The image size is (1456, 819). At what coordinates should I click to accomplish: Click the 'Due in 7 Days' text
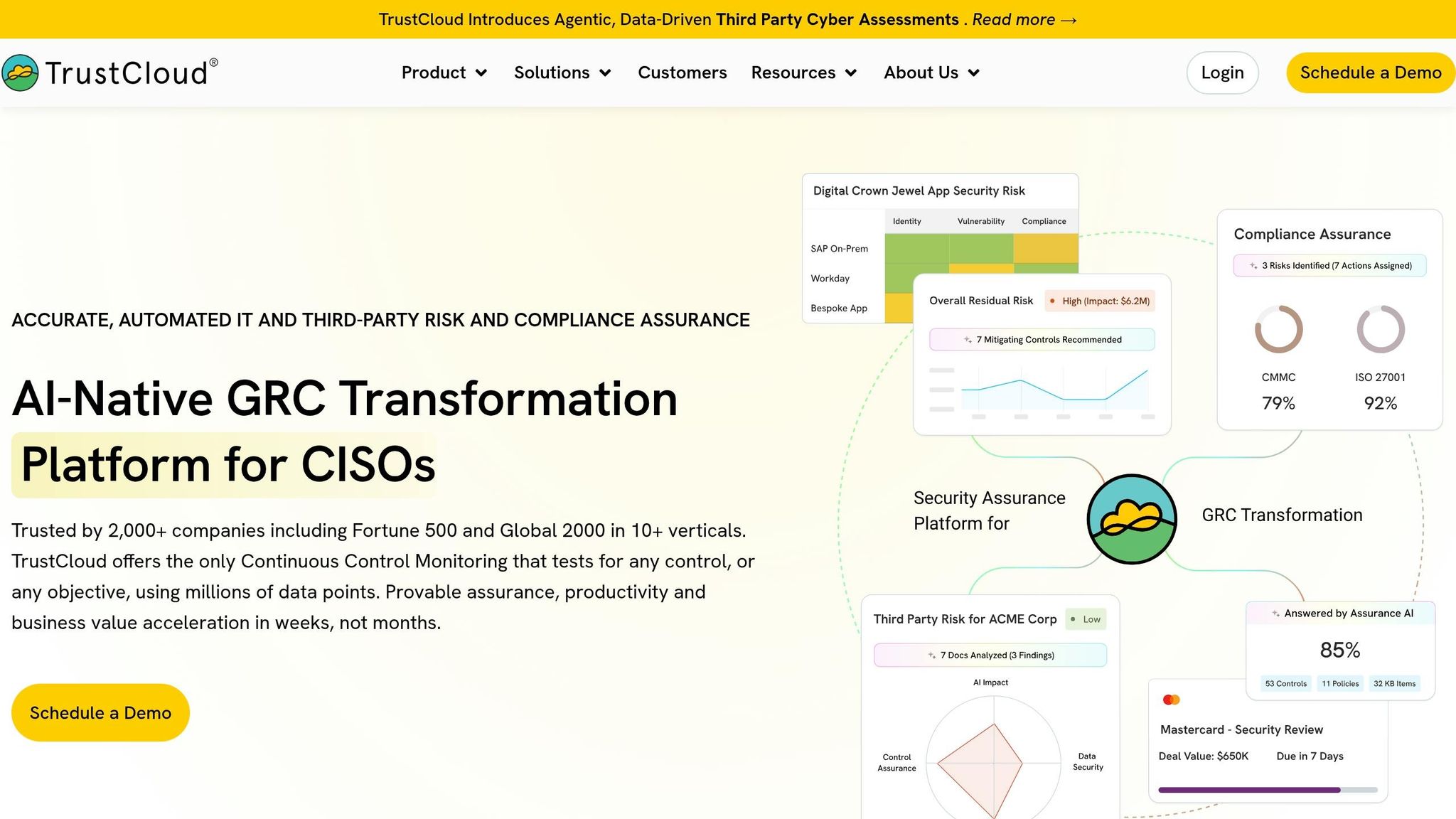(x=1310, y=756)
